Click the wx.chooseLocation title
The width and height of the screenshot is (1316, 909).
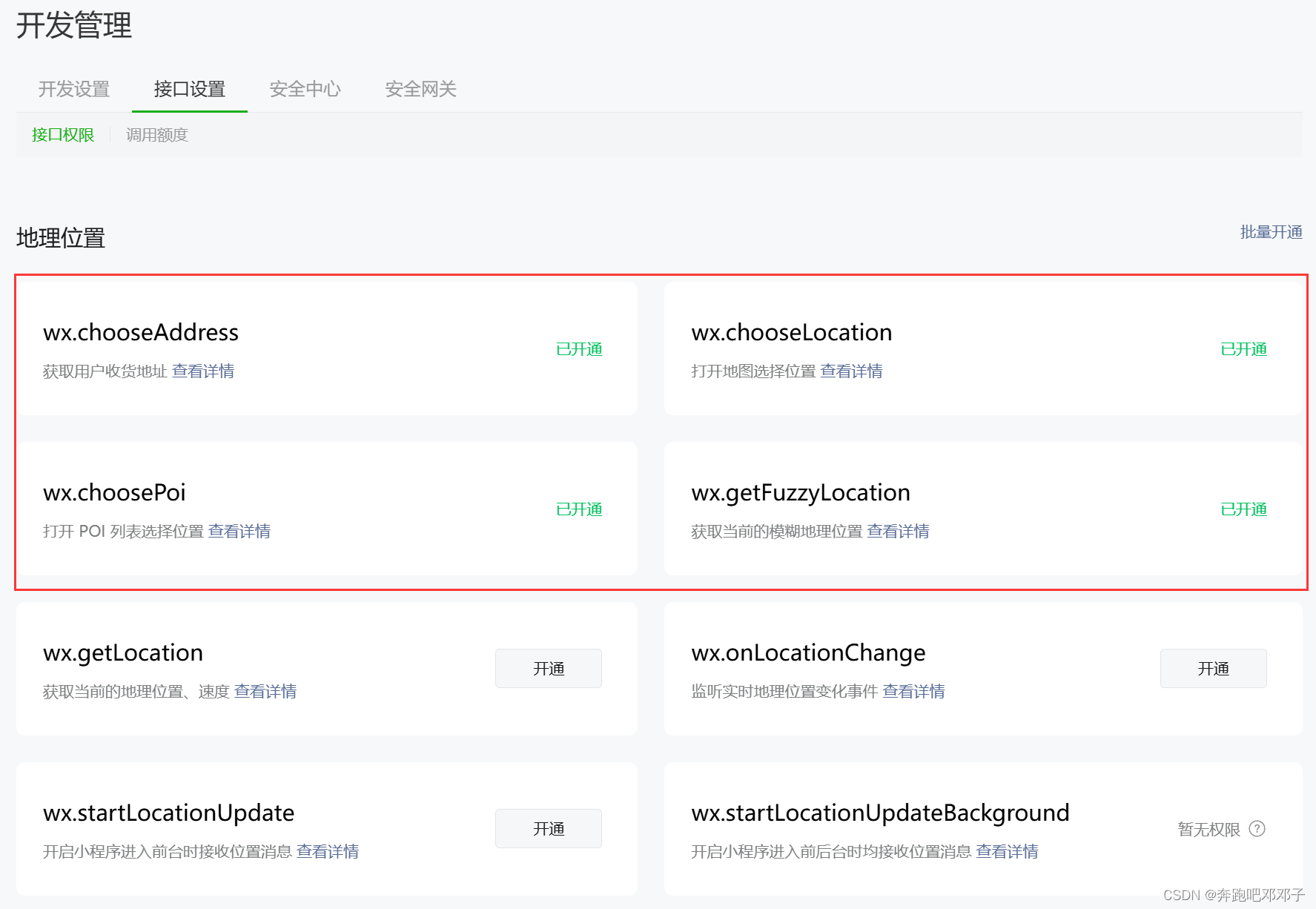click(x=792, y=332)
